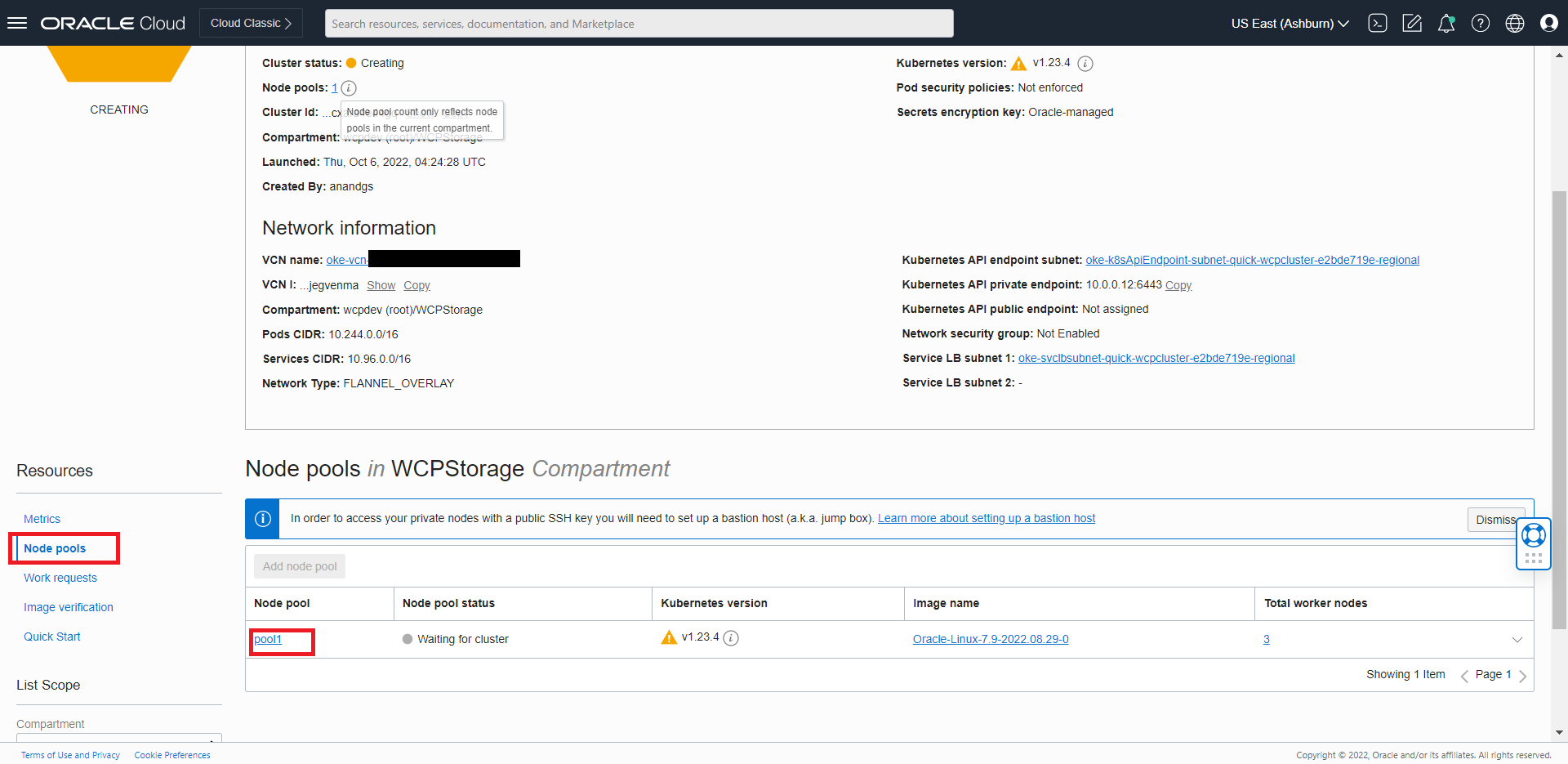This screenshot has height=764, width=1568.
Task: Show the full VCN ID
Action: (381, 285)
